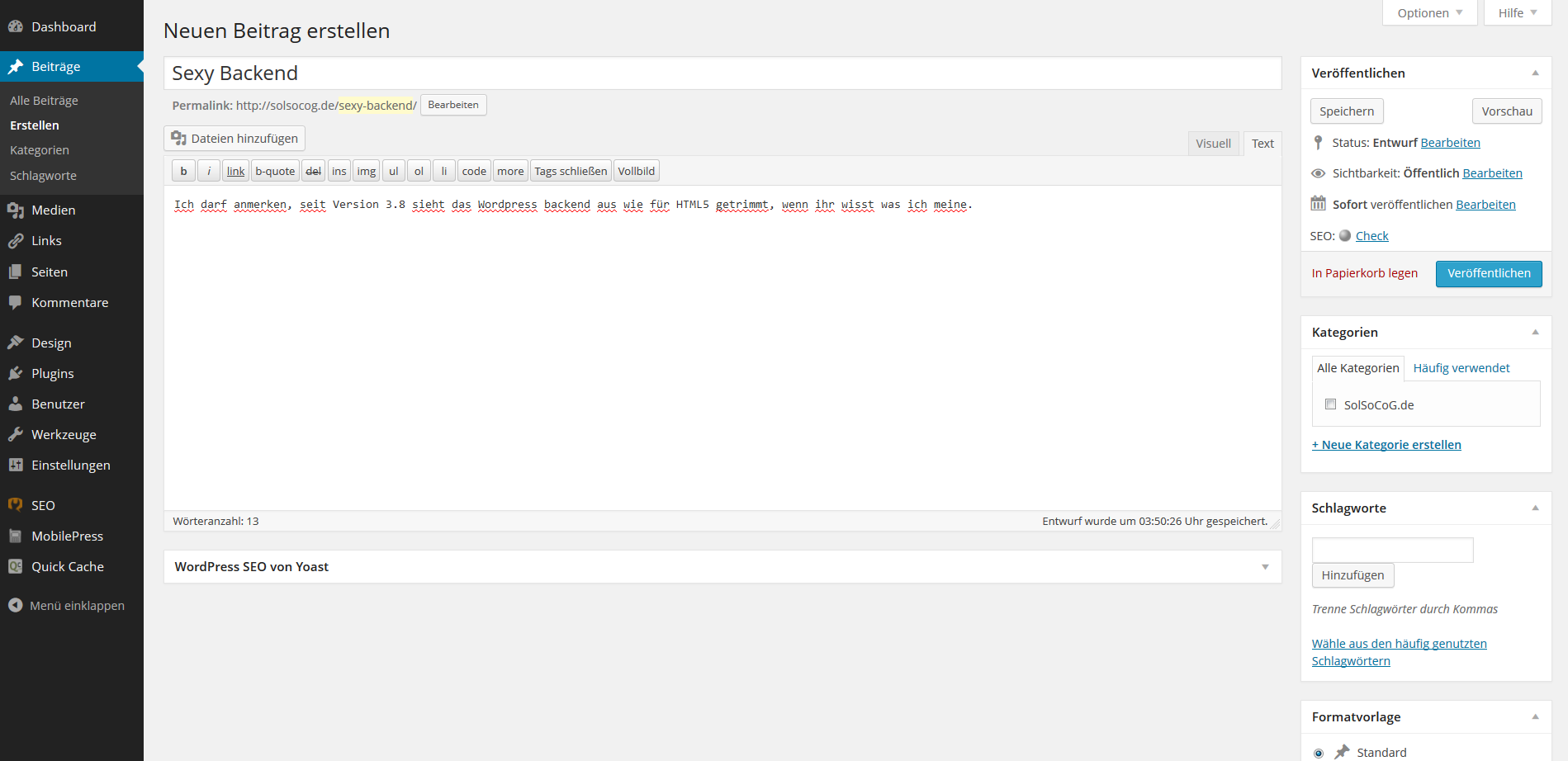
Task: Switch to the Visuell editor tab
Action: click(1214, 144)
